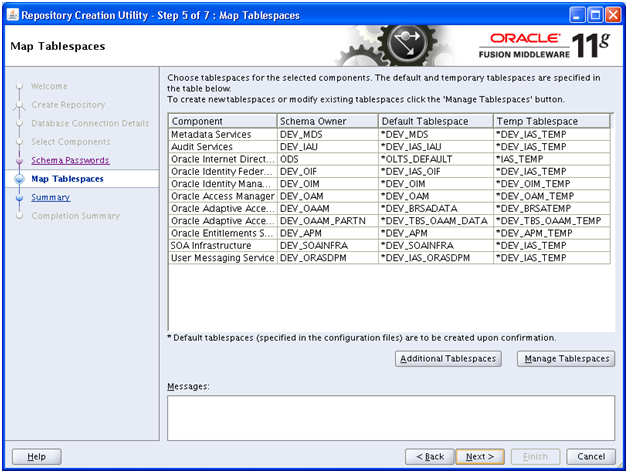Click the Summary step bullet icon
Screen dimensions: 628x473
(x=19, y=197)
